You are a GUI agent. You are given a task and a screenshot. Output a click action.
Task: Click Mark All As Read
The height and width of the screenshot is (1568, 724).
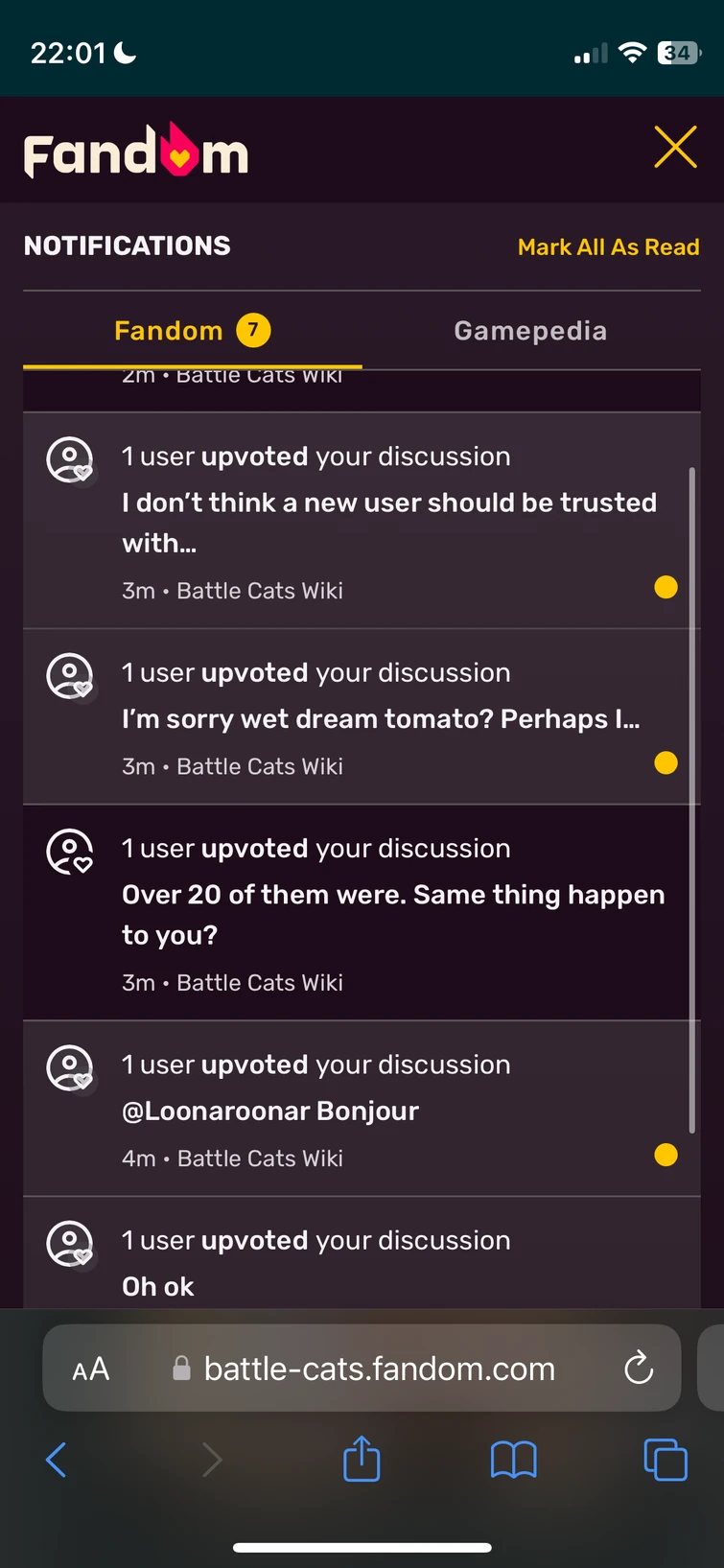[x=608, y=246]
